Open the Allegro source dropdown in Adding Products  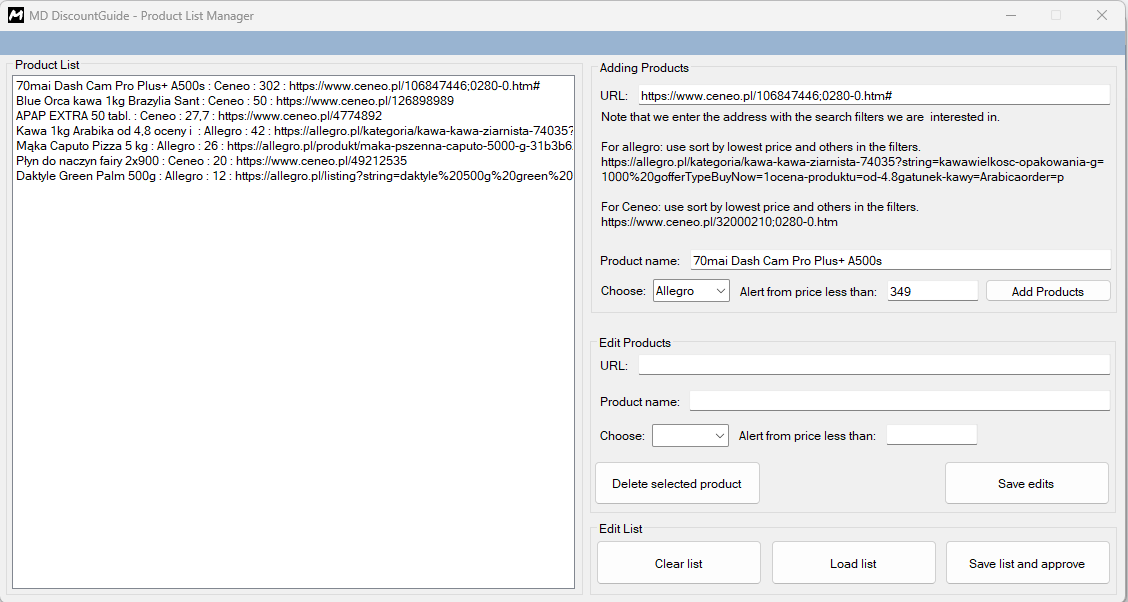[691, 291]
